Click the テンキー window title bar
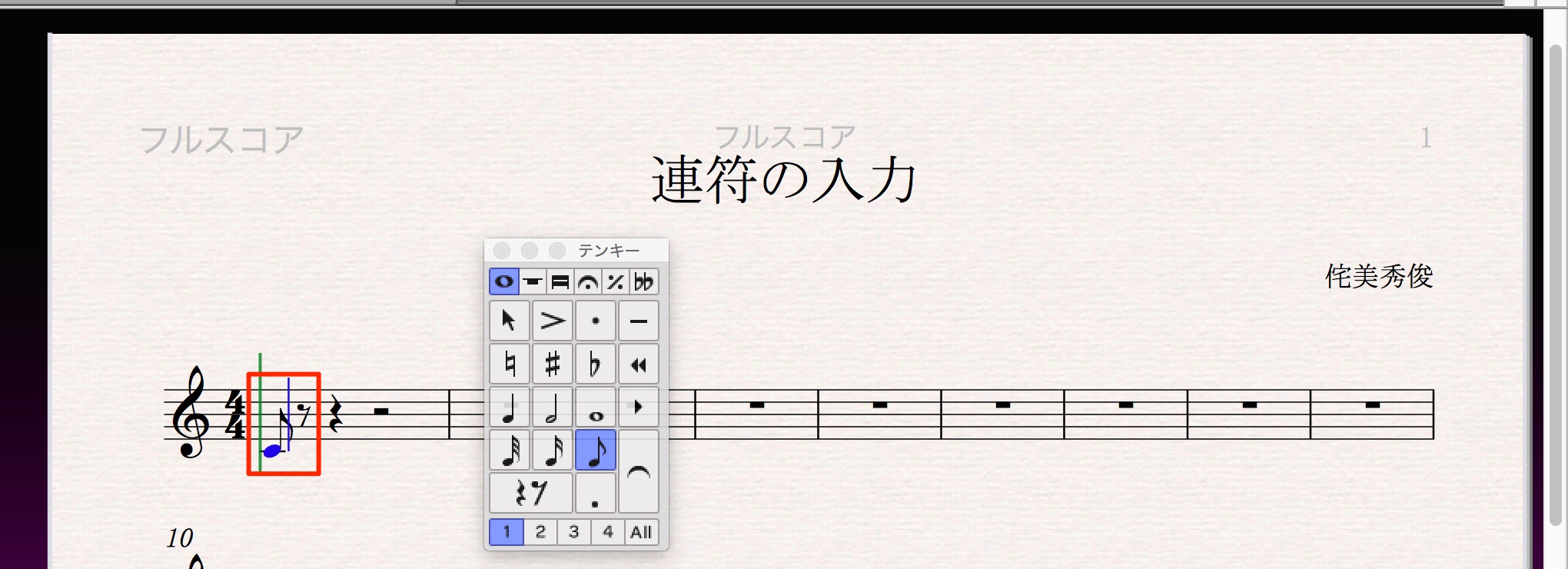This screenshot has height=569, width=1568. tap(576, 251)
